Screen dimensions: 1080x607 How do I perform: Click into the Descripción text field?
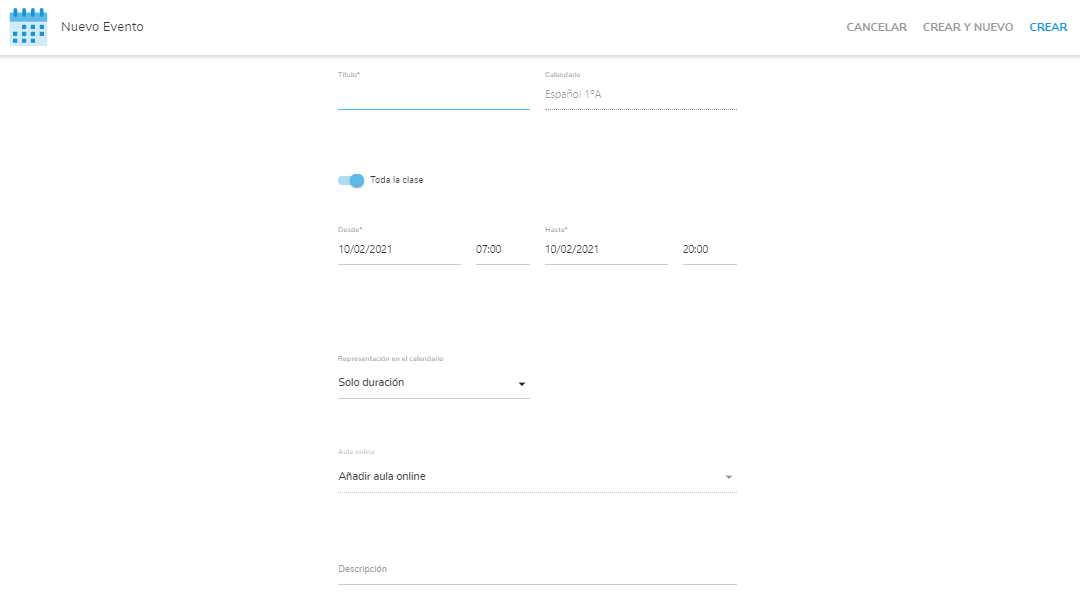537,570
